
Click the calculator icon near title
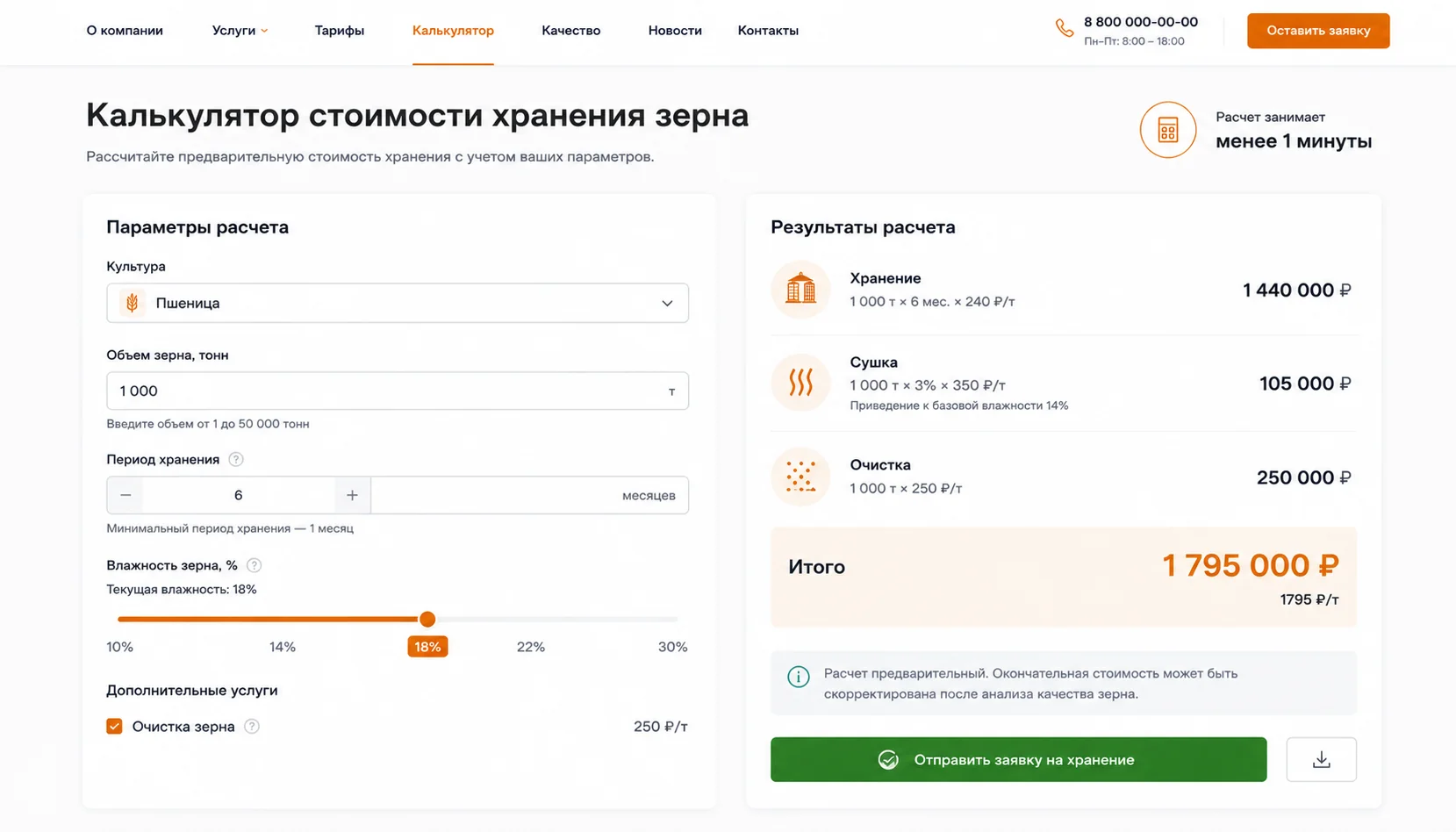pos(1167,130)
